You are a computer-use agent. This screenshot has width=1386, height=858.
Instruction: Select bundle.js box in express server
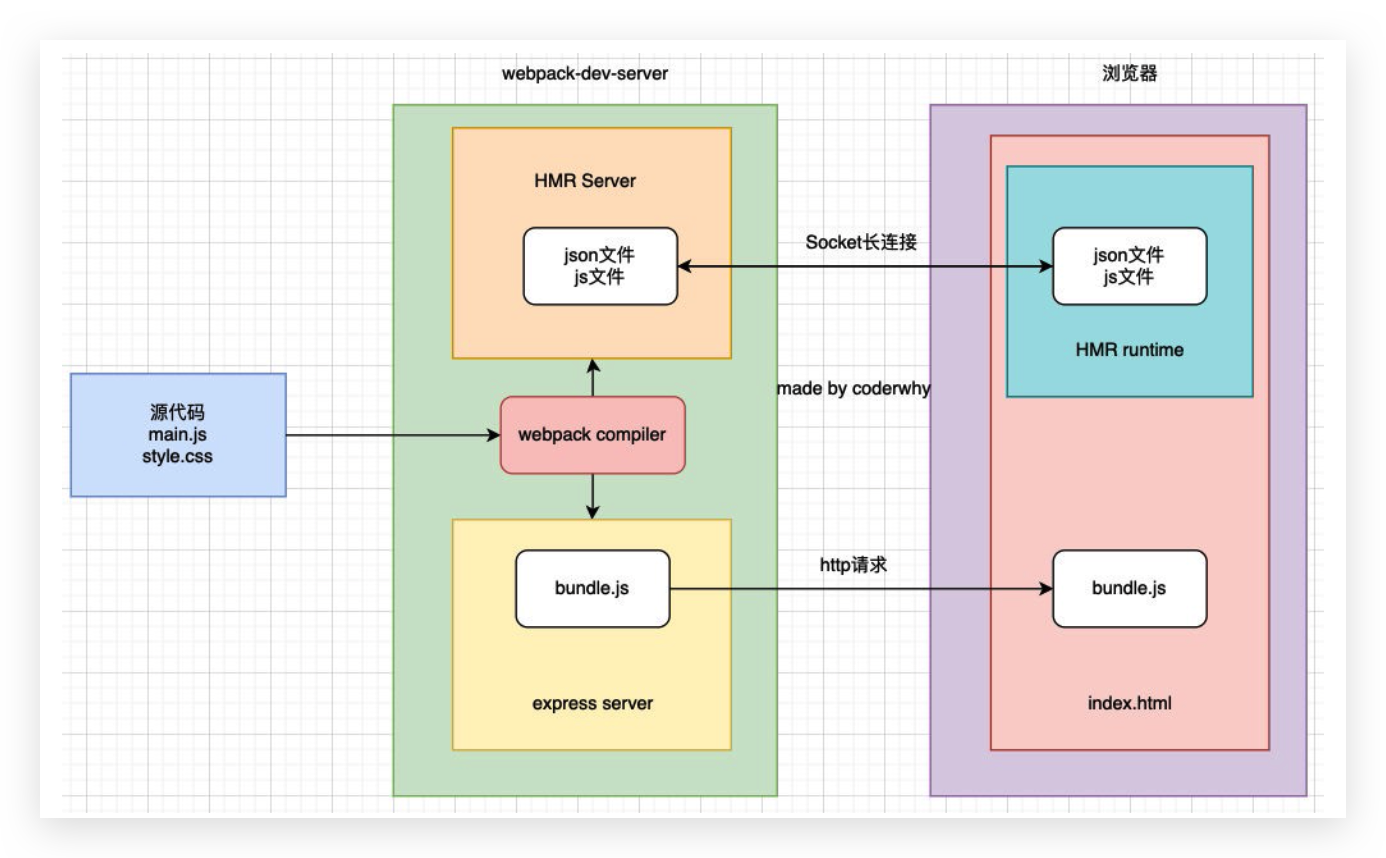click(x=592, y=588)
